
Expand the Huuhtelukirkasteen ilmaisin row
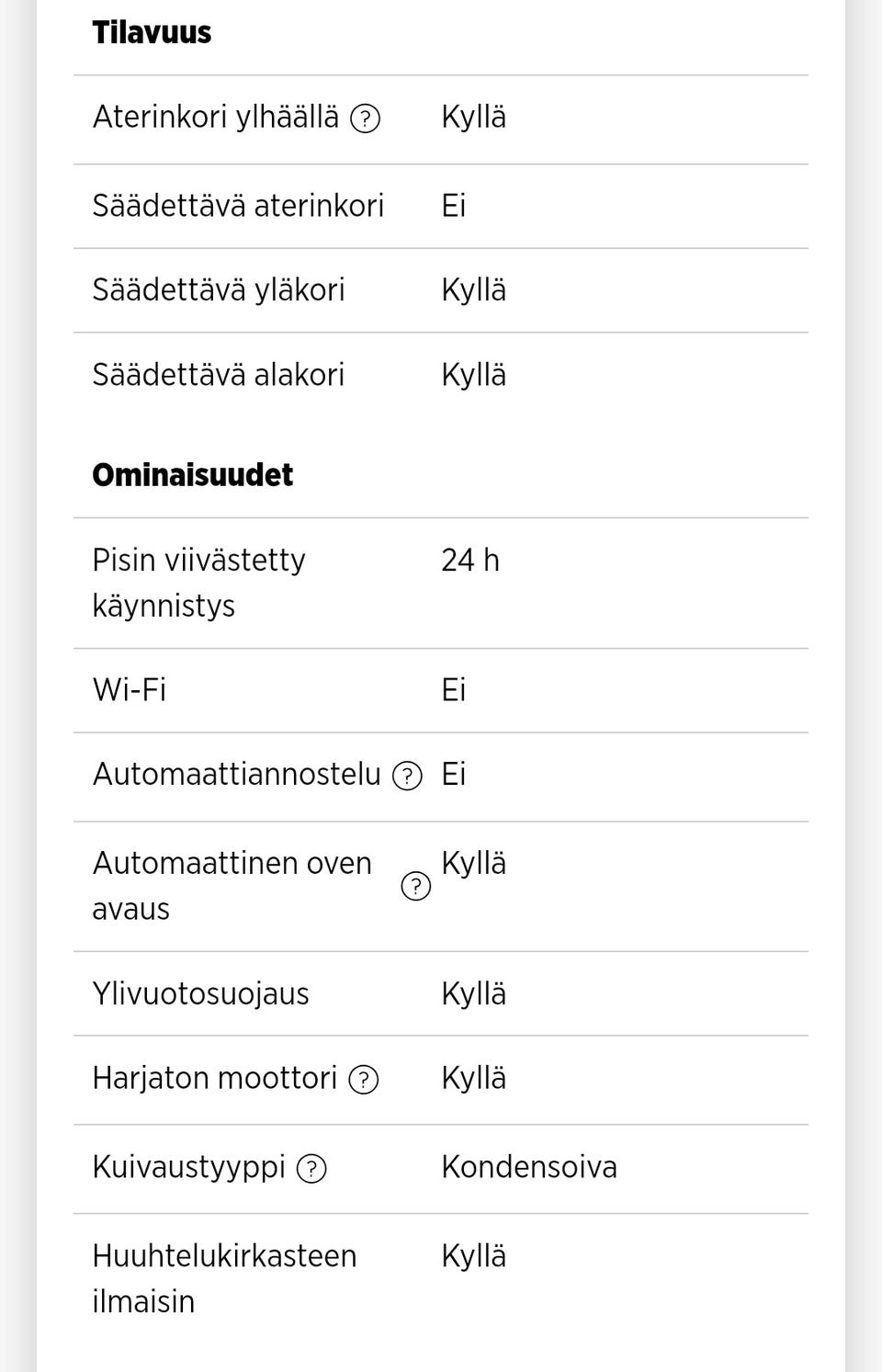click(x=225, y=1278)
